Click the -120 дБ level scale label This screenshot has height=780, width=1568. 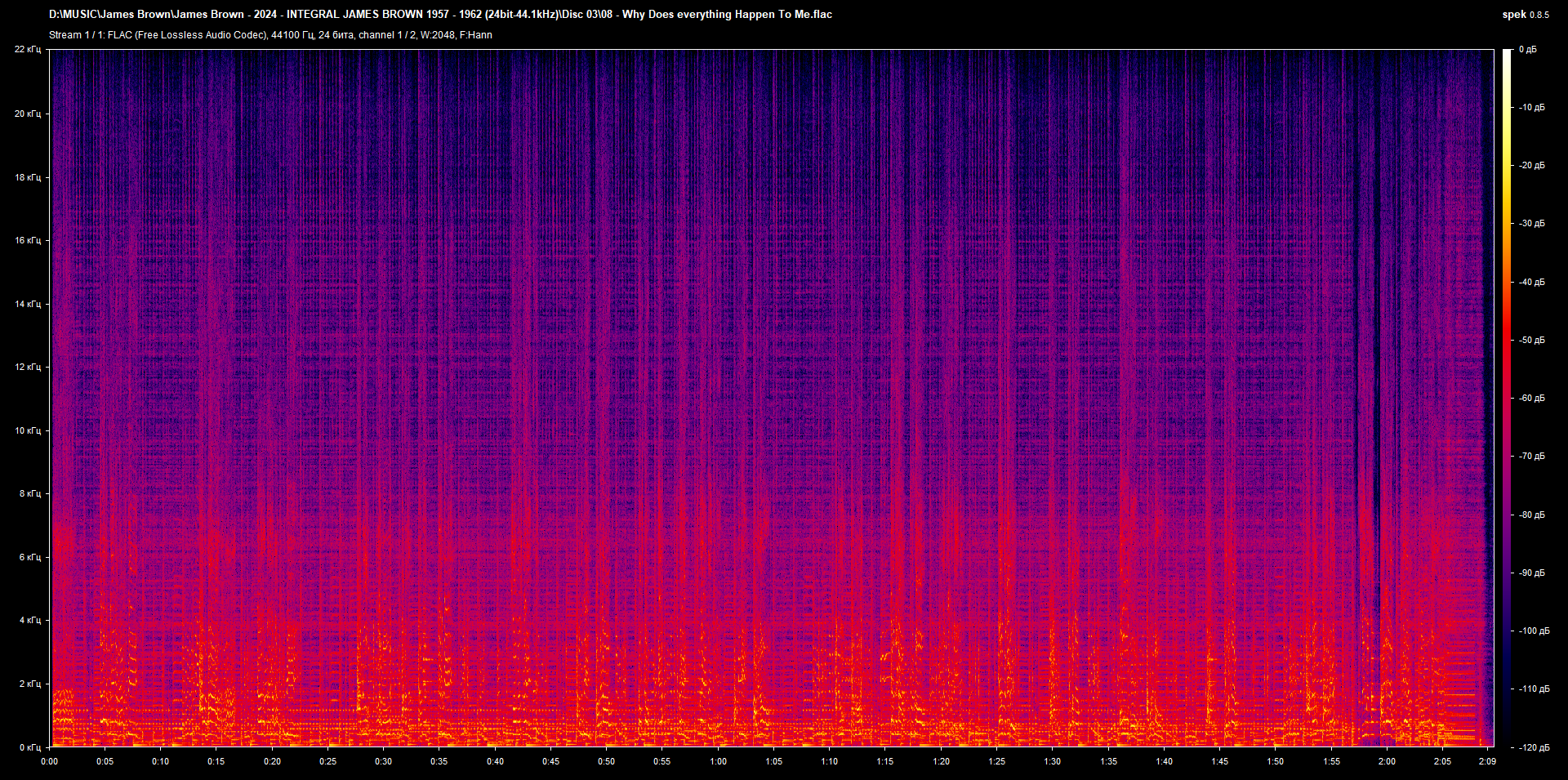1533,748
